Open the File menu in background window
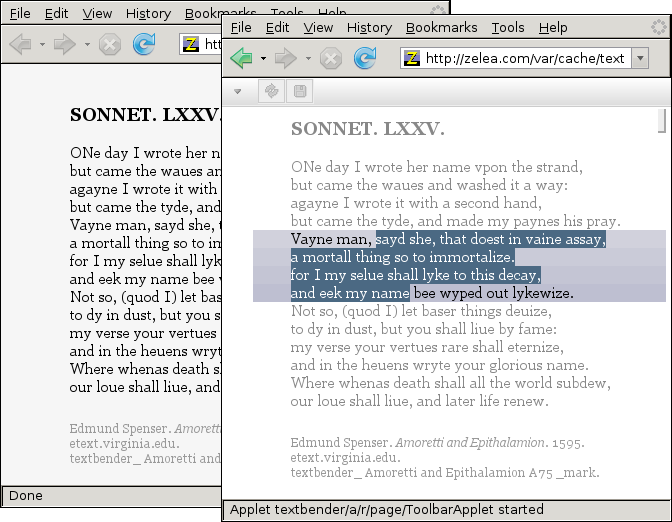Viewport: 672px width, 522px height. (20, 13)
